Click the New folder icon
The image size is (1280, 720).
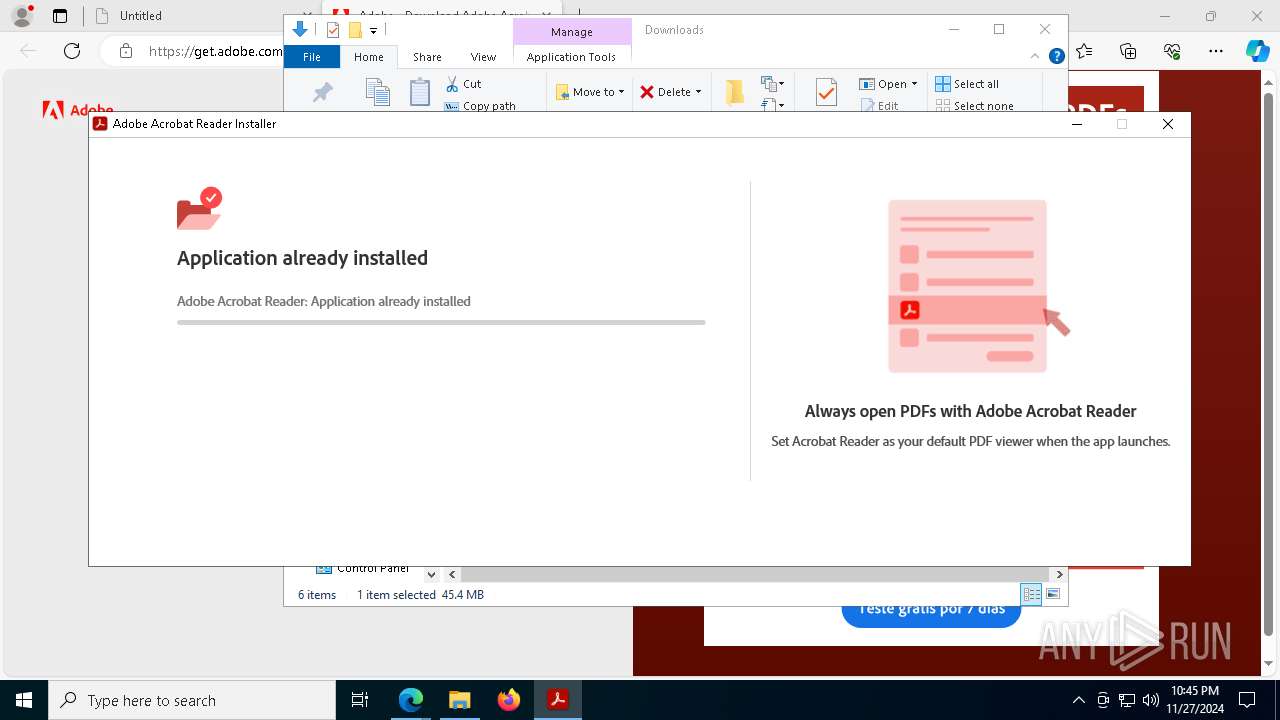coord(735,92)
